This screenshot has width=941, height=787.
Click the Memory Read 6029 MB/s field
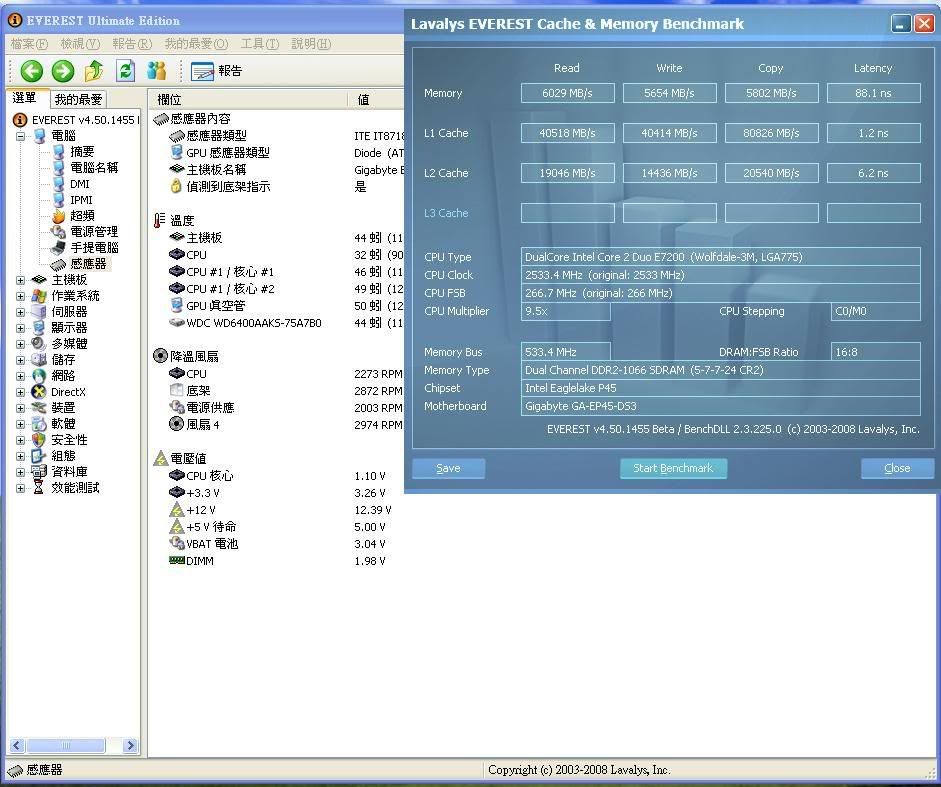[567, 93]
